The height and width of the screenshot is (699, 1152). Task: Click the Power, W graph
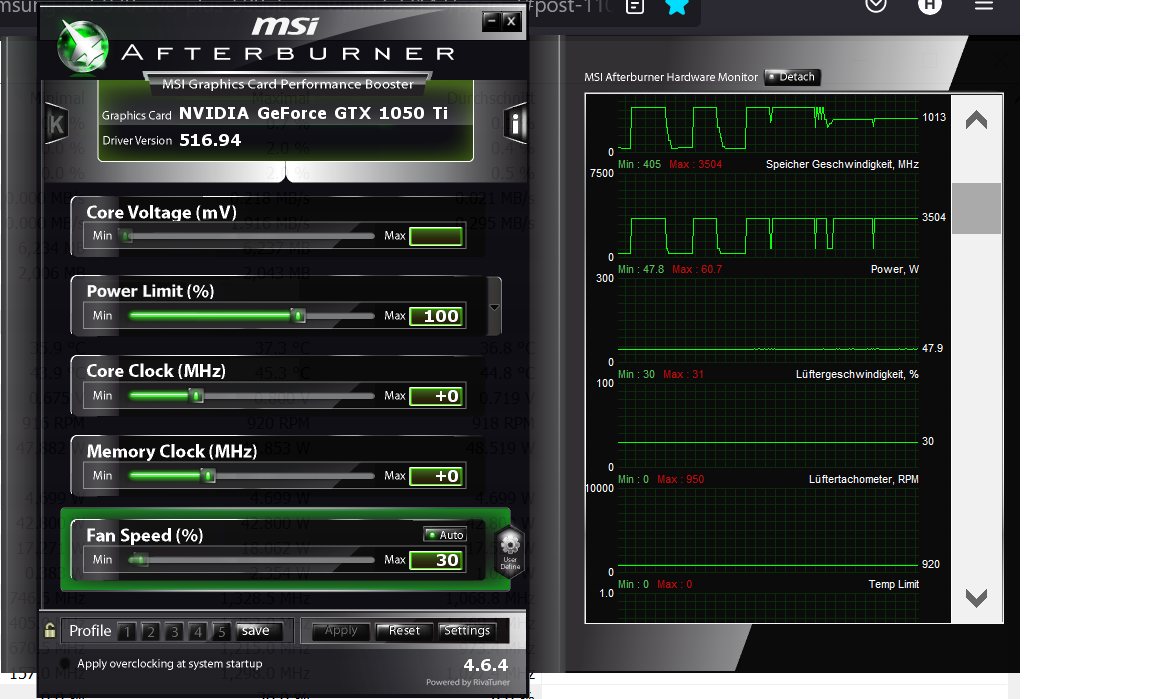[768, 320]
